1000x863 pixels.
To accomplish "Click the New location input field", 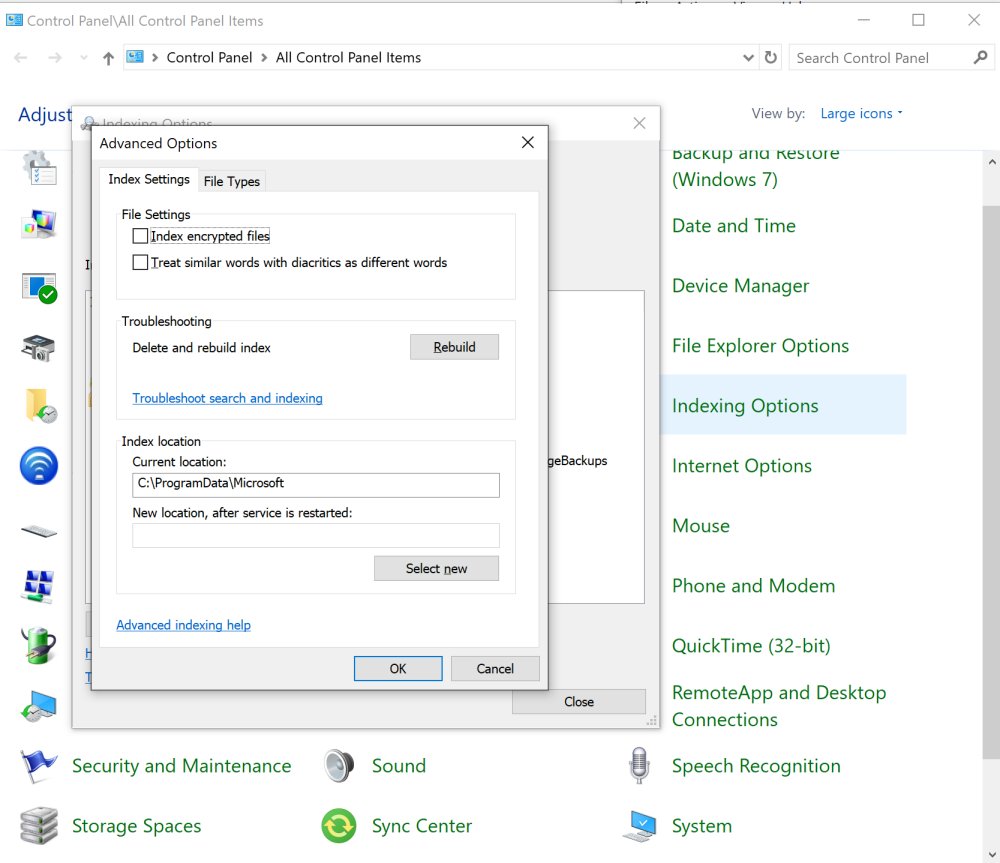I will 316,535.
